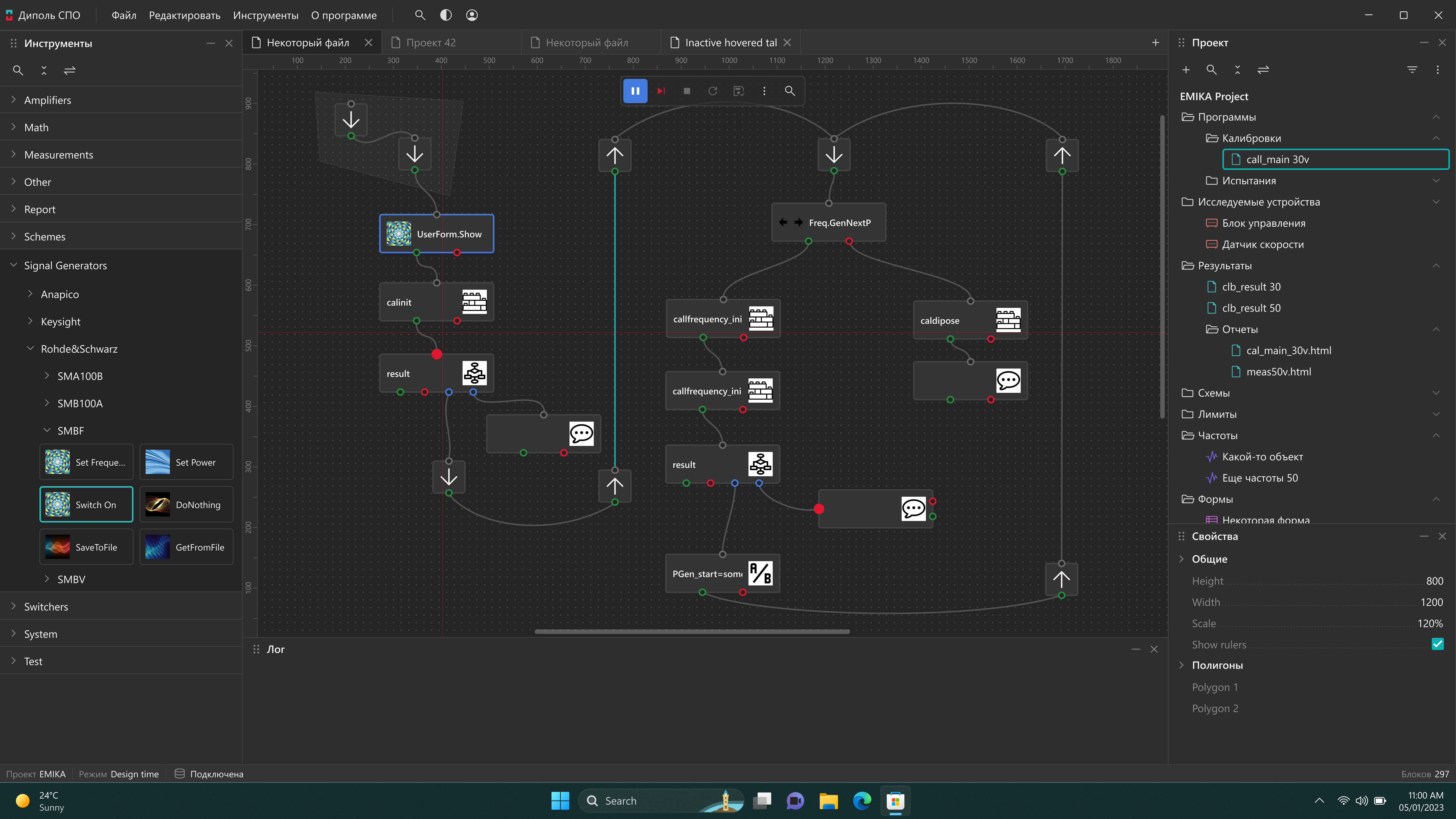Click the swap arrows icon in Инструменты panel

[x=70, y=71]
